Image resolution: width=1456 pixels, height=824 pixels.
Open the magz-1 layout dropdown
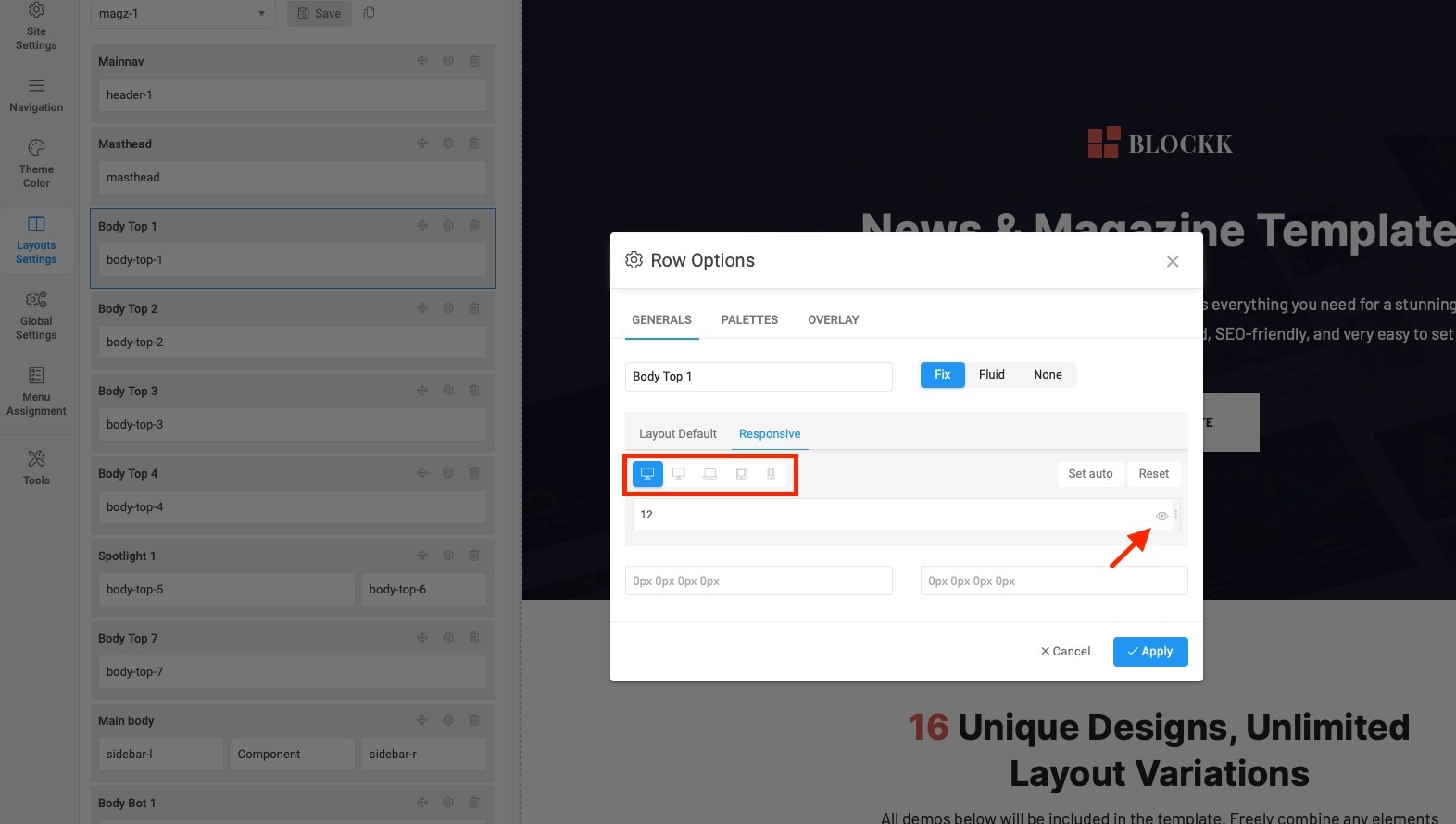coord(182,14)
